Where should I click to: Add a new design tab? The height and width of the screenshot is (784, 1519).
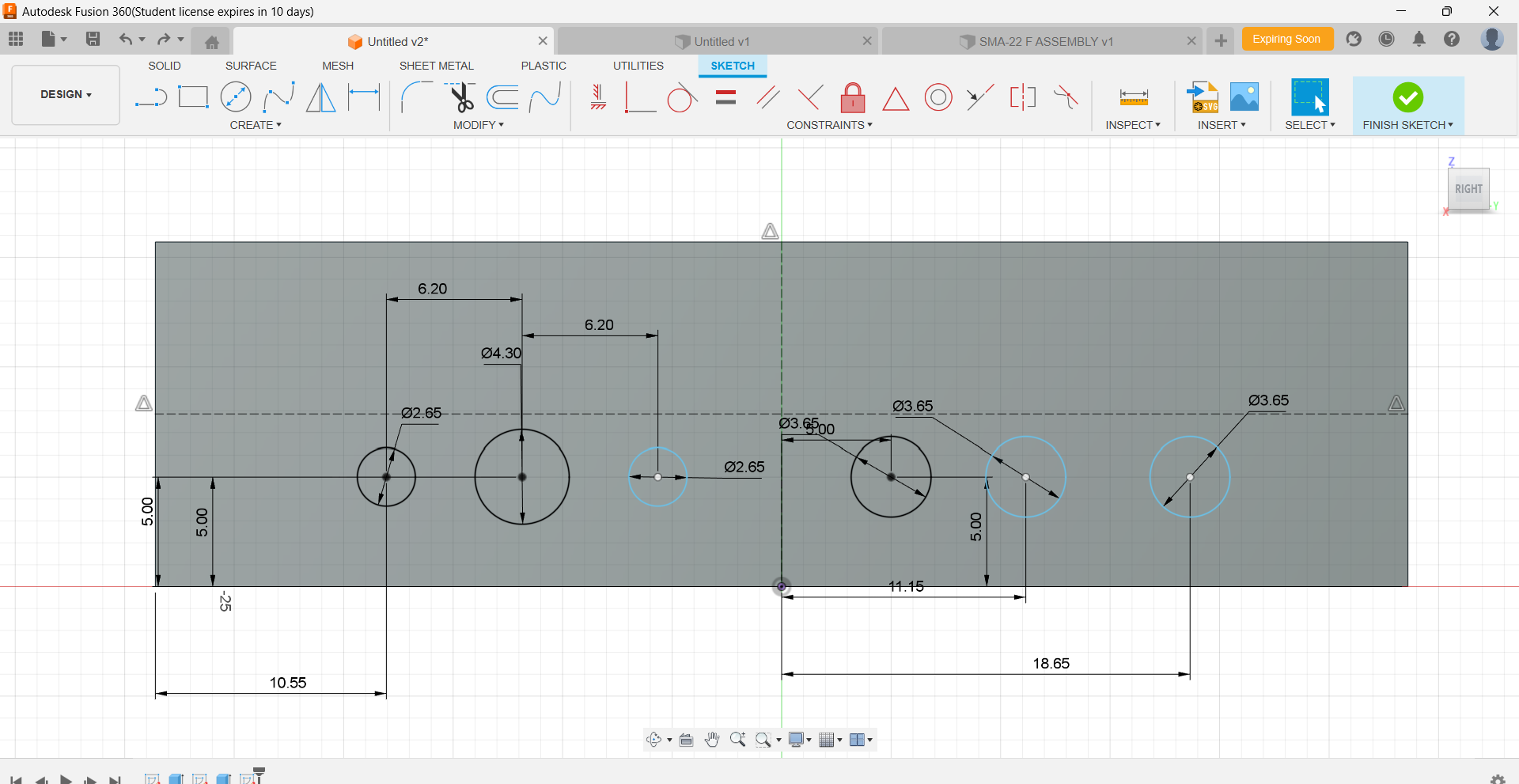(x=1221, y=40)
